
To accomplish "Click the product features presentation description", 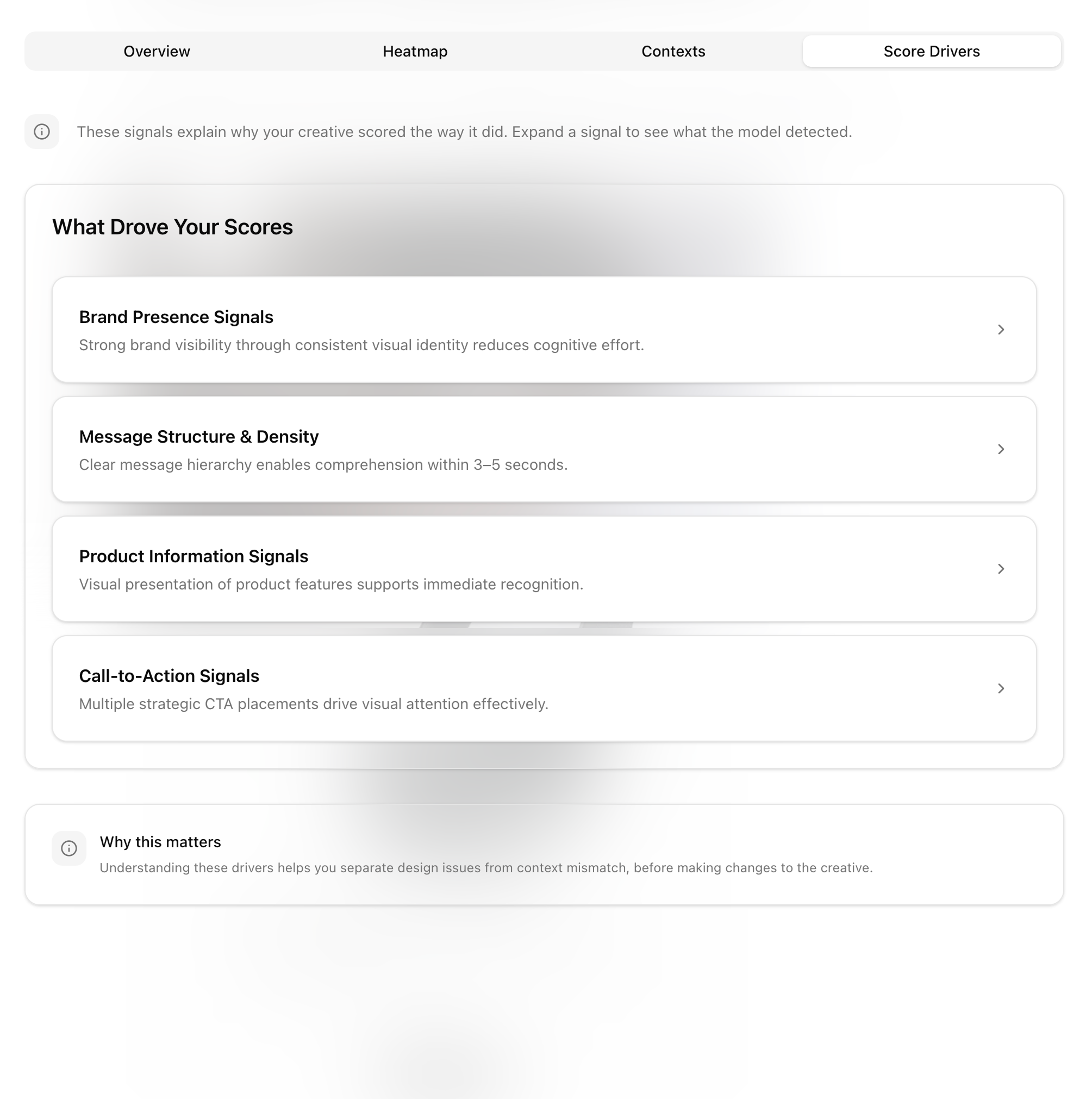I will click(x=331, y=584).
